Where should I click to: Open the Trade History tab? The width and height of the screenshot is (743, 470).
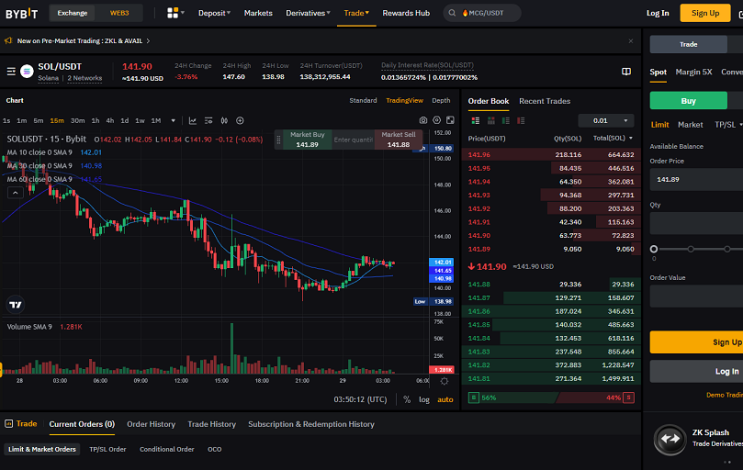(212, 424)
